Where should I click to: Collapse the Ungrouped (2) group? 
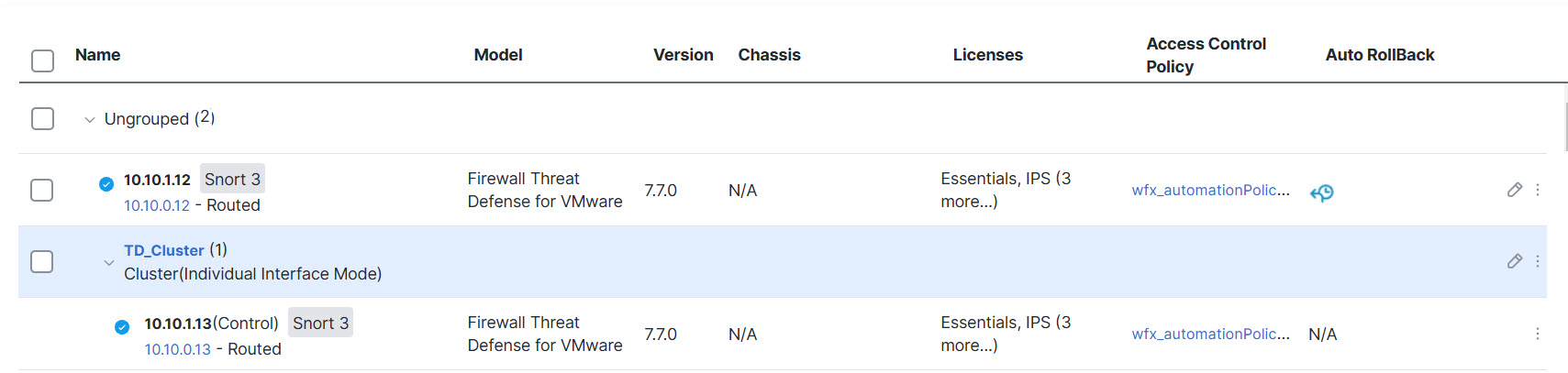click(x=90, y=120)
